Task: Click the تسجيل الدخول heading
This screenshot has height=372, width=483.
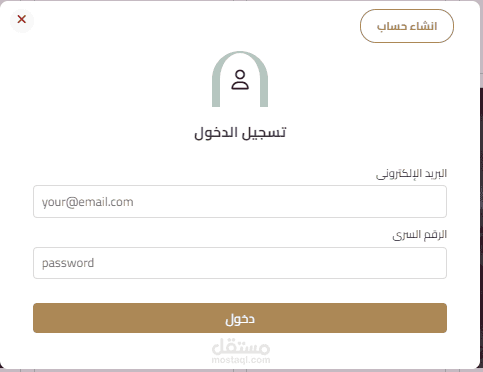Action: click(x=240, y=133)
